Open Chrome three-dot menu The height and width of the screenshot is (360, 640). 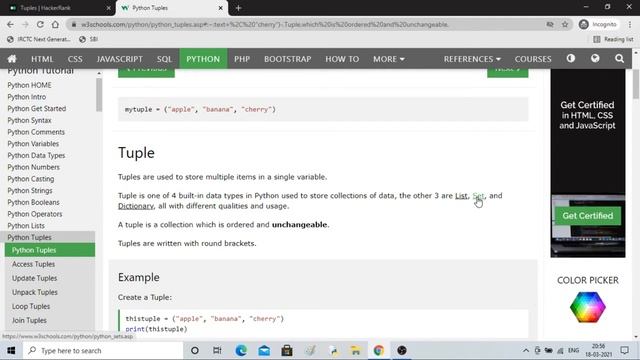[630, 24]
